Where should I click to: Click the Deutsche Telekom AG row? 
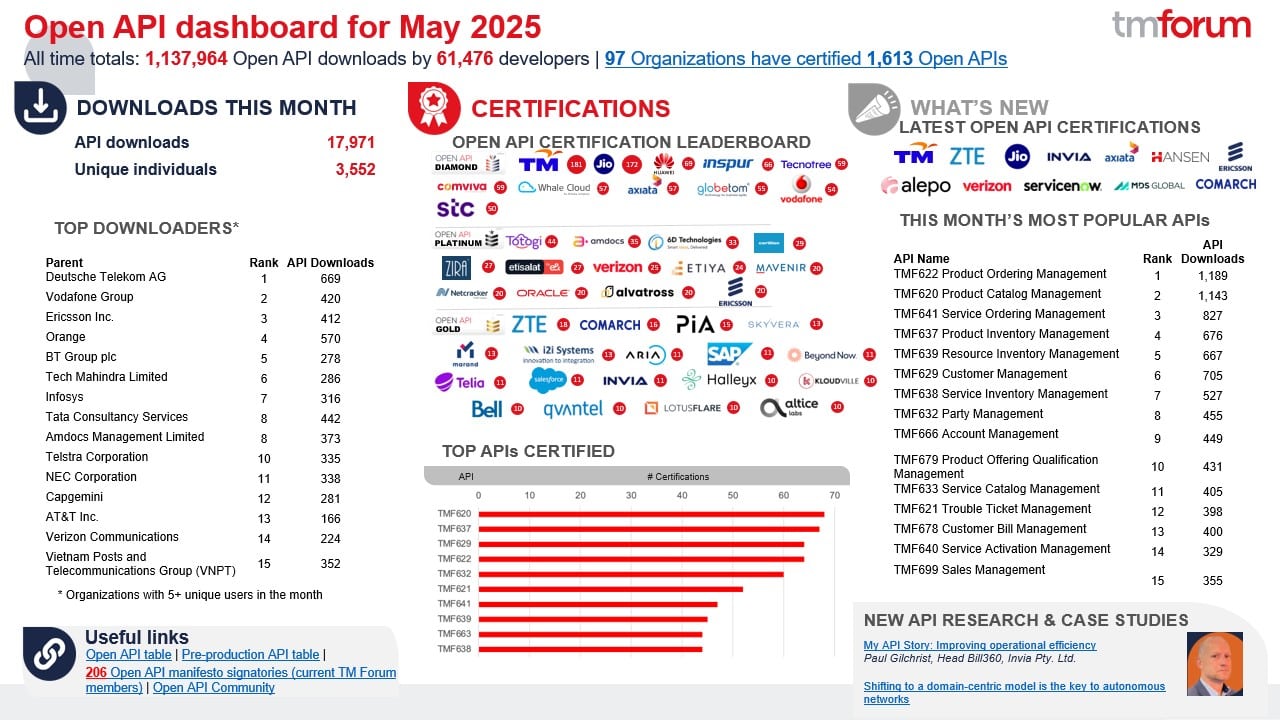[210, 277]
